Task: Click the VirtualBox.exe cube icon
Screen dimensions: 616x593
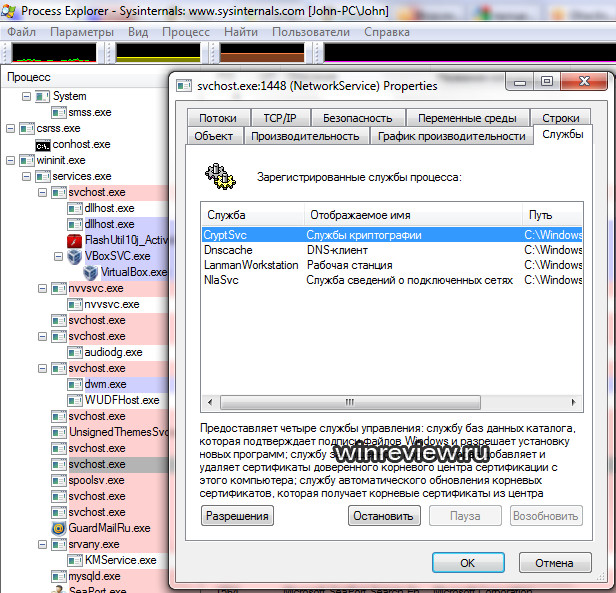Action: tap(90, 272)
